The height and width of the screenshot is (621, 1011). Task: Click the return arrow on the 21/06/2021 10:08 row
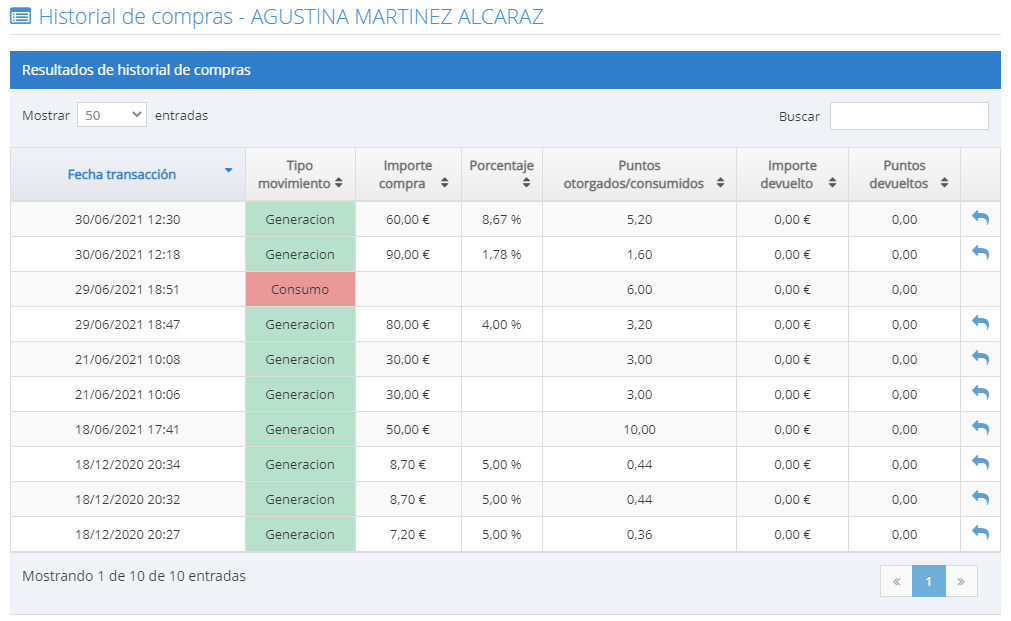(980, 358)
